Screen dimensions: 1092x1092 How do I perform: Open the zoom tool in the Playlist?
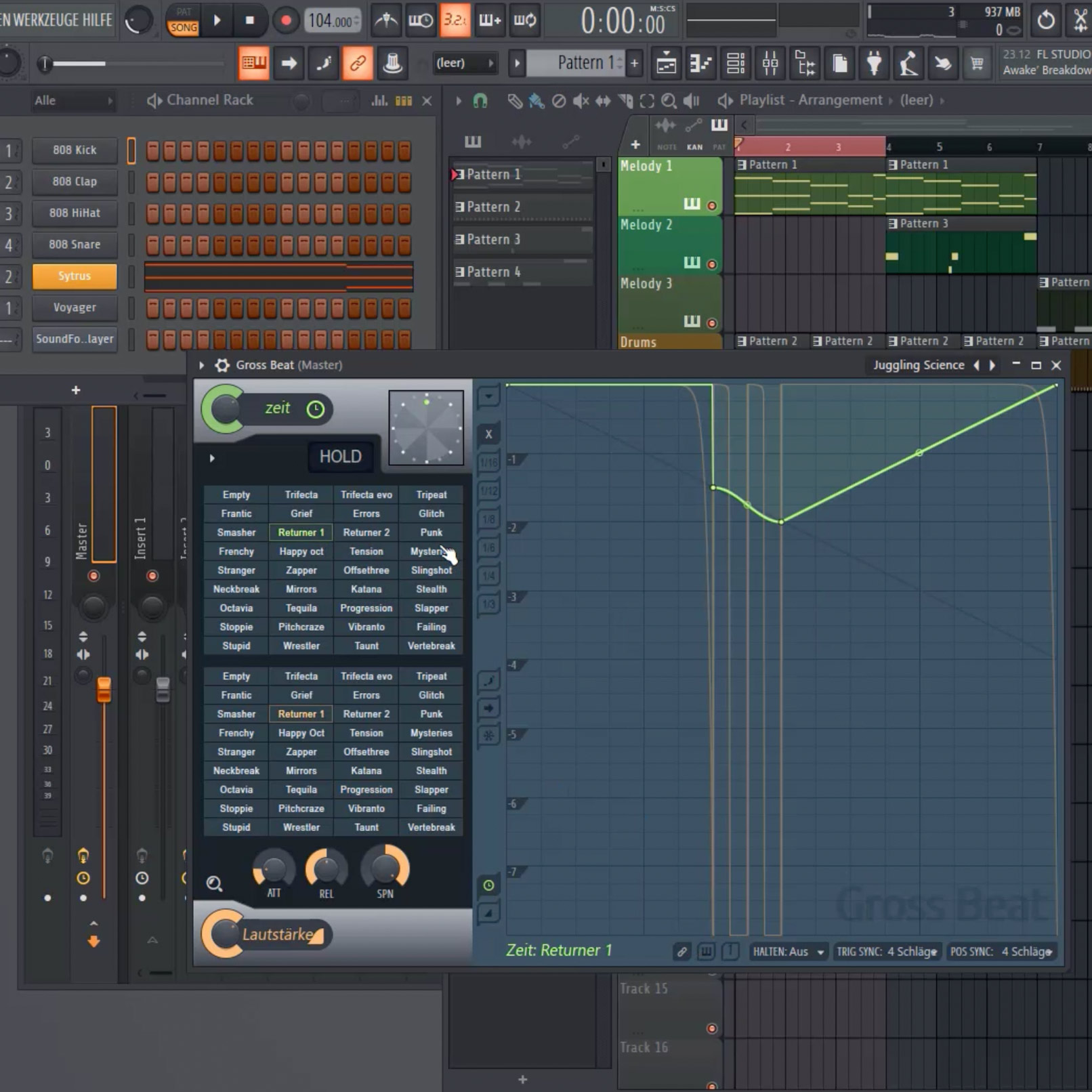click(x=669, y=100)
